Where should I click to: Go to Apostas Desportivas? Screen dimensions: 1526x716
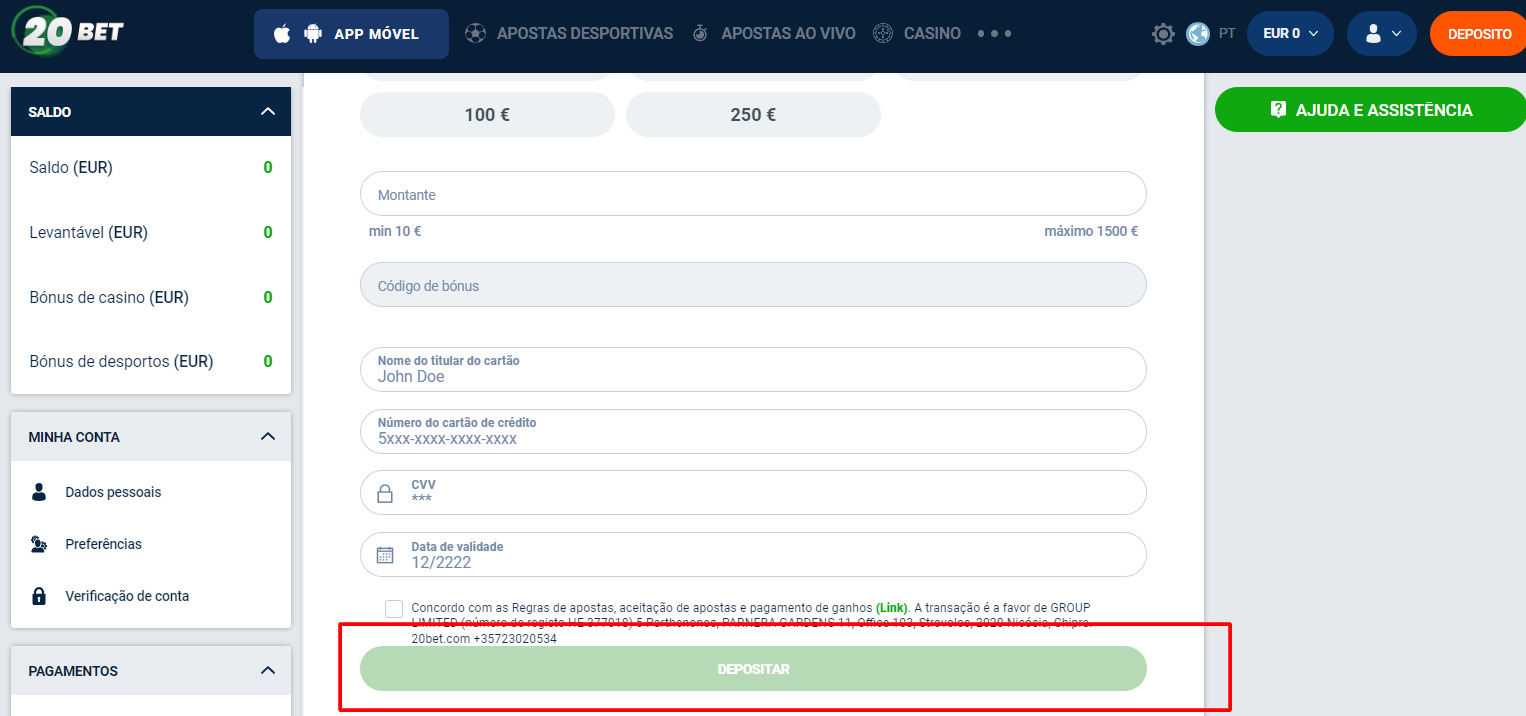pos(584,34)
